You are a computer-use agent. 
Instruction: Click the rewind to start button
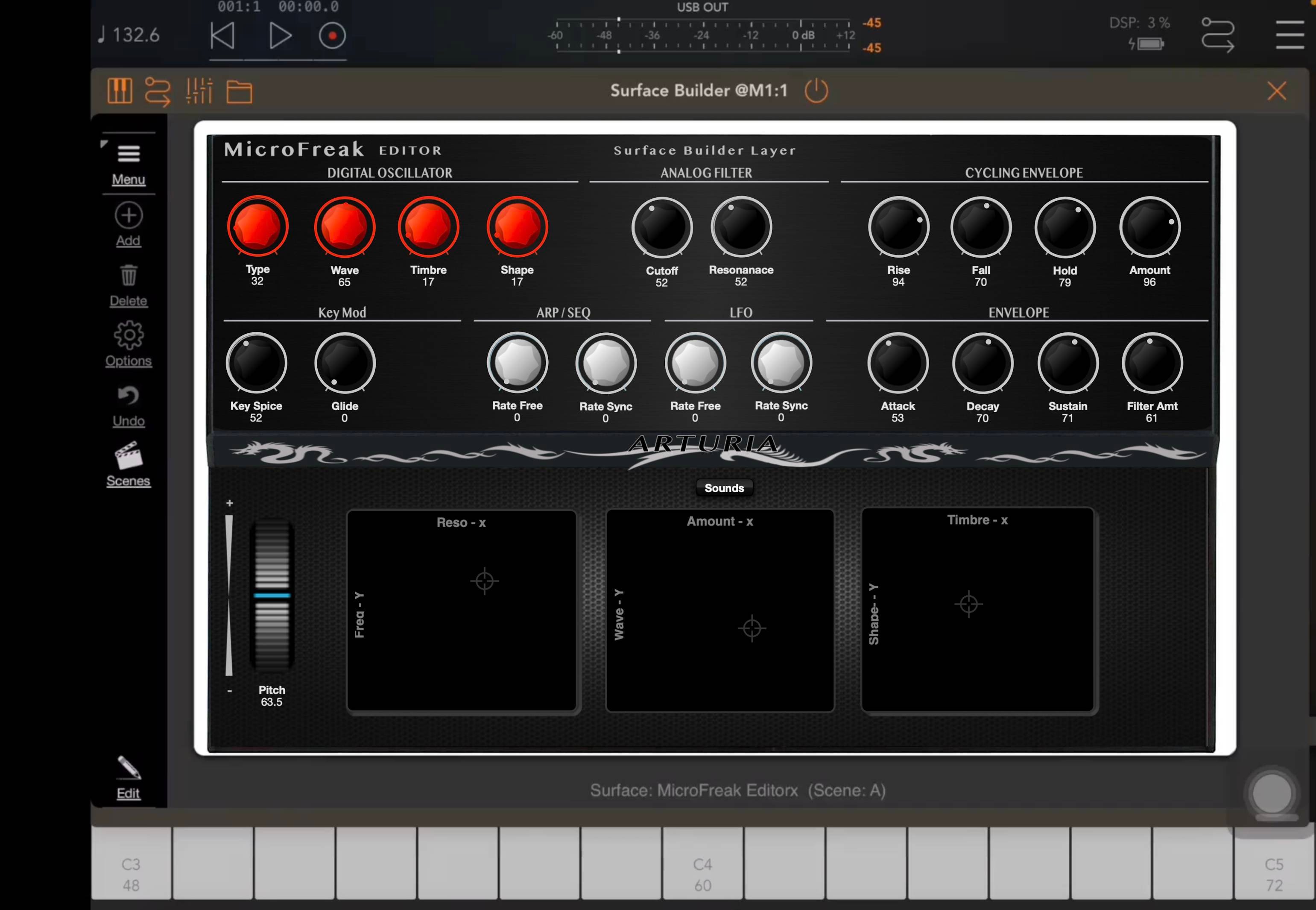pyautogui.click(x=223, y=36)
